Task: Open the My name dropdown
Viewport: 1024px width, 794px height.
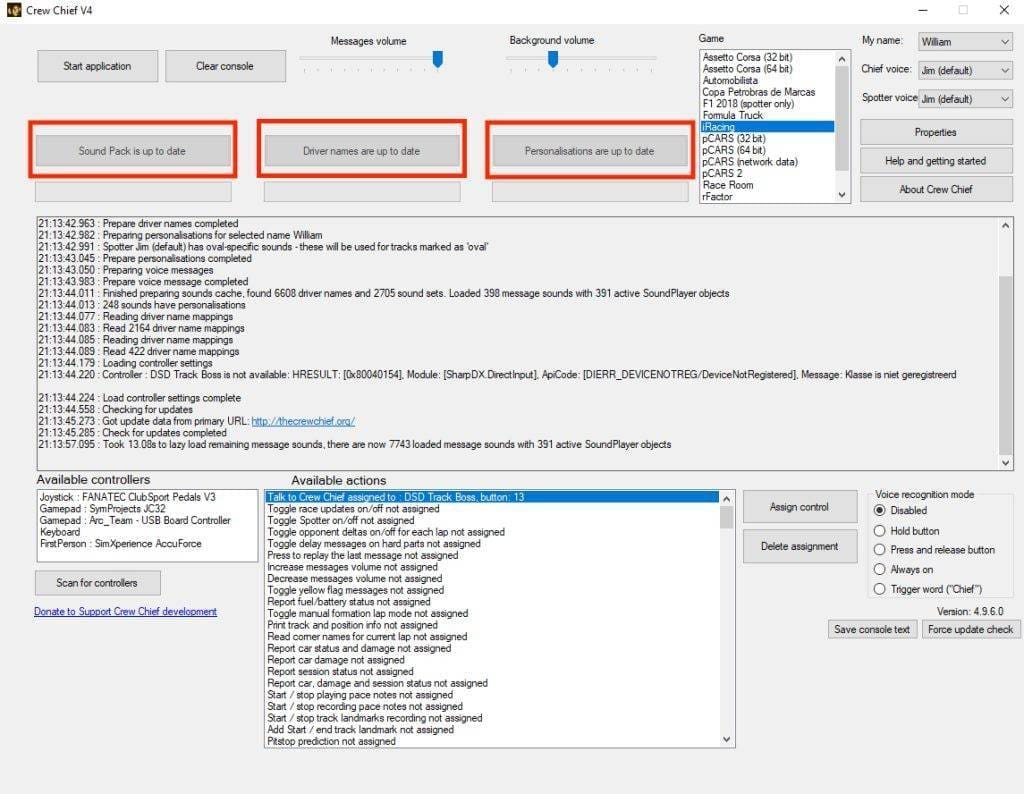Action: tap(964, 42)
